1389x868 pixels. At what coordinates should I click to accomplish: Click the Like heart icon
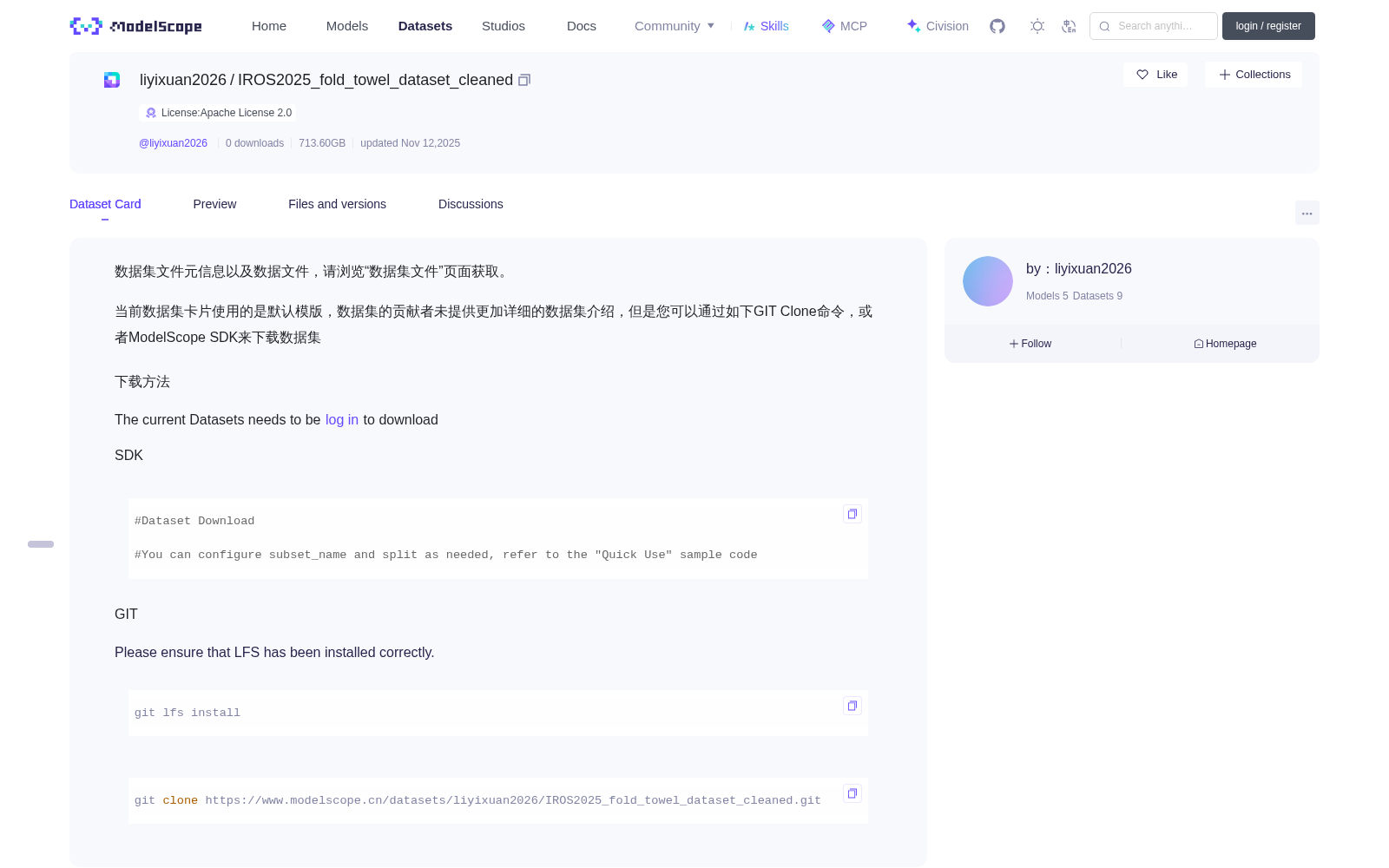1142,75
